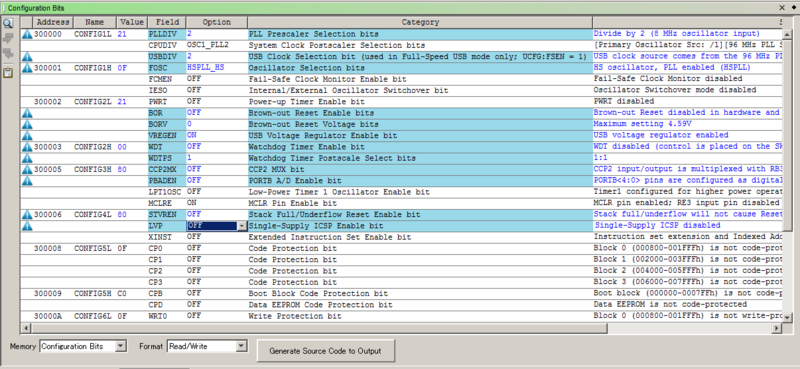
Task: Click warning icon beside BOR row
Action: click(x=27, y=113)
